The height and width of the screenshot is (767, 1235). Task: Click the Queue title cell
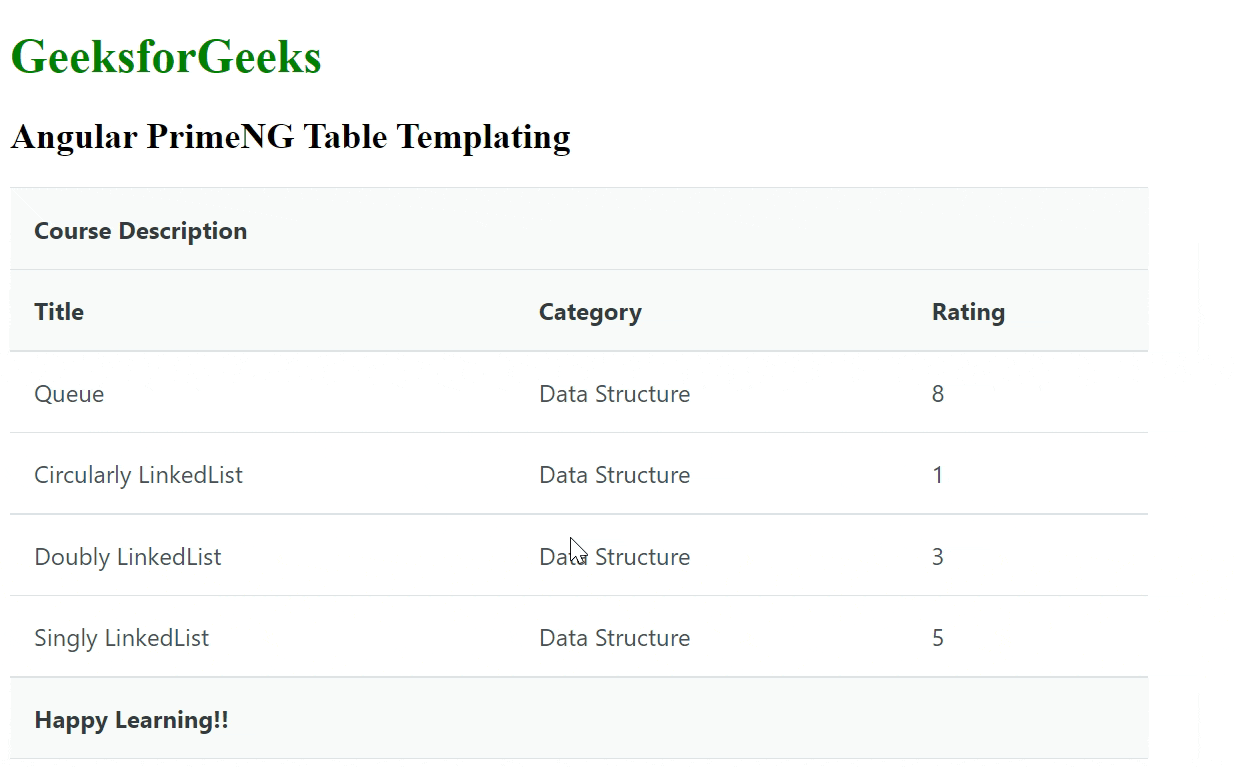69,394
